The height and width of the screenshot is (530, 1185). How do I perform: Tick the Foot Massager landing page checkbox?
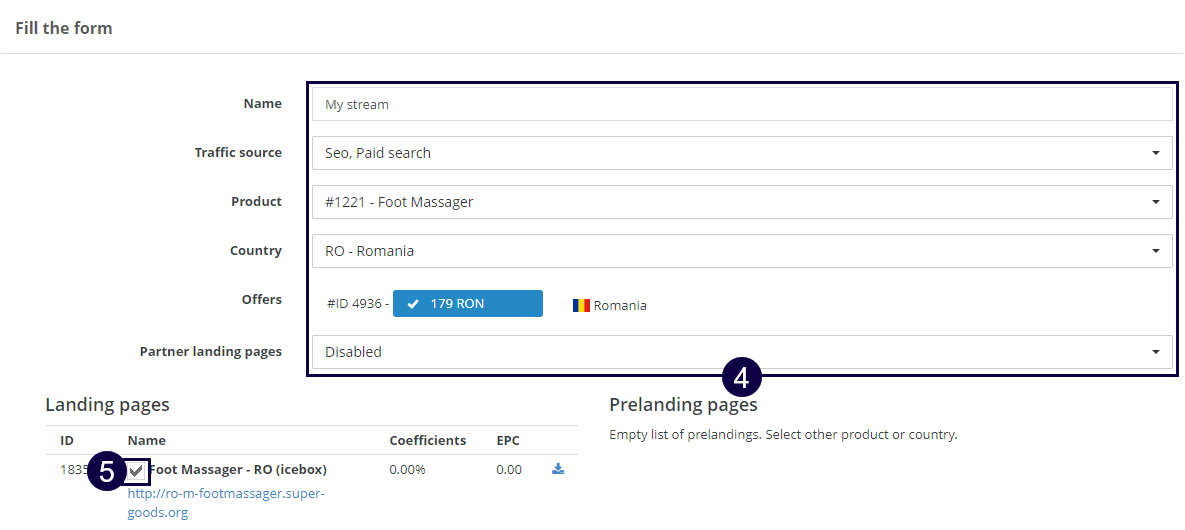[137, 471]
